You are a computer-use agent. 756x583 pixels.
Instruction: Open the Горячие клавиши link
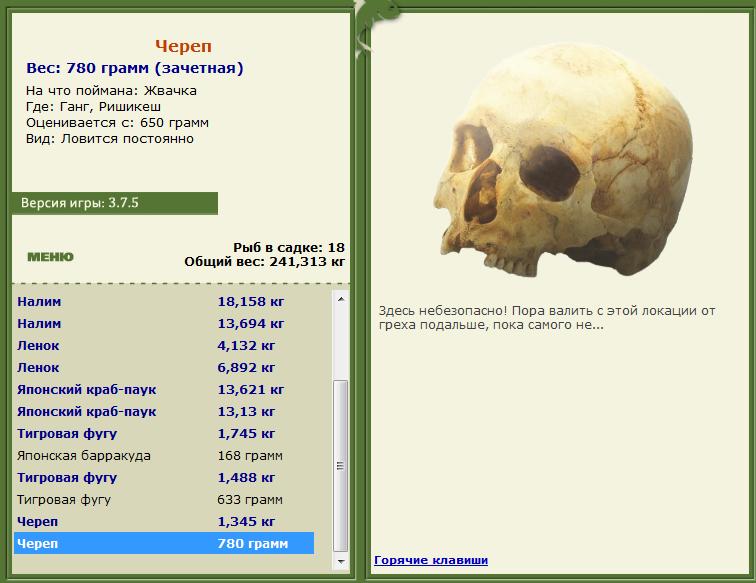coord(431,560)
